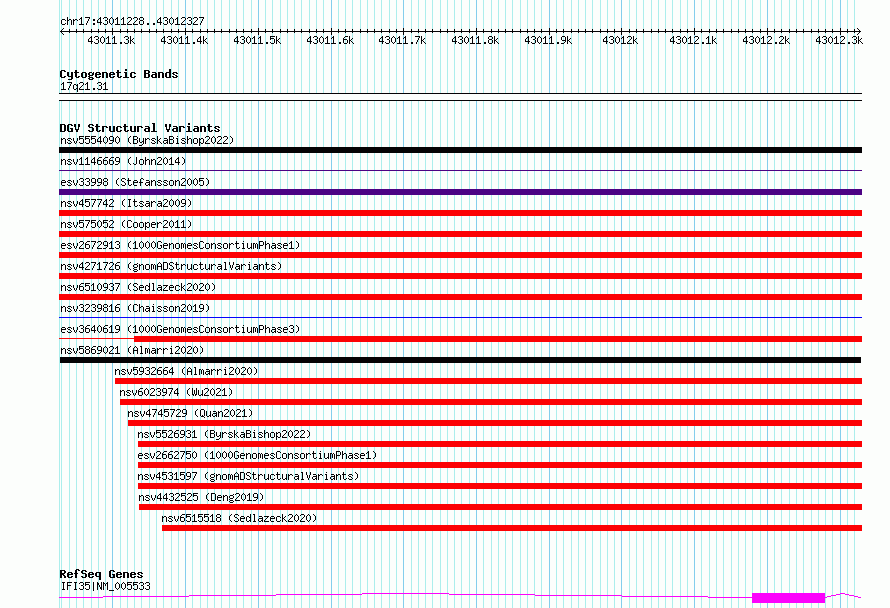Select nsv6023974 (Wu2021) label
890x608 pixels.
176,392
